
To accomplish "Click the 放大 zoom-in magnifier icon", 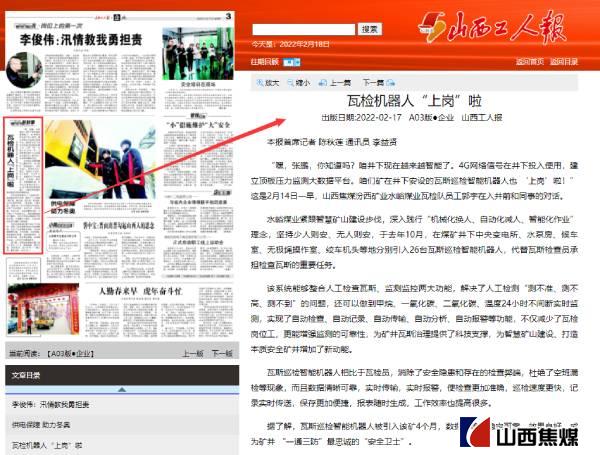I will pyautogui.click(x=260, y=83).
